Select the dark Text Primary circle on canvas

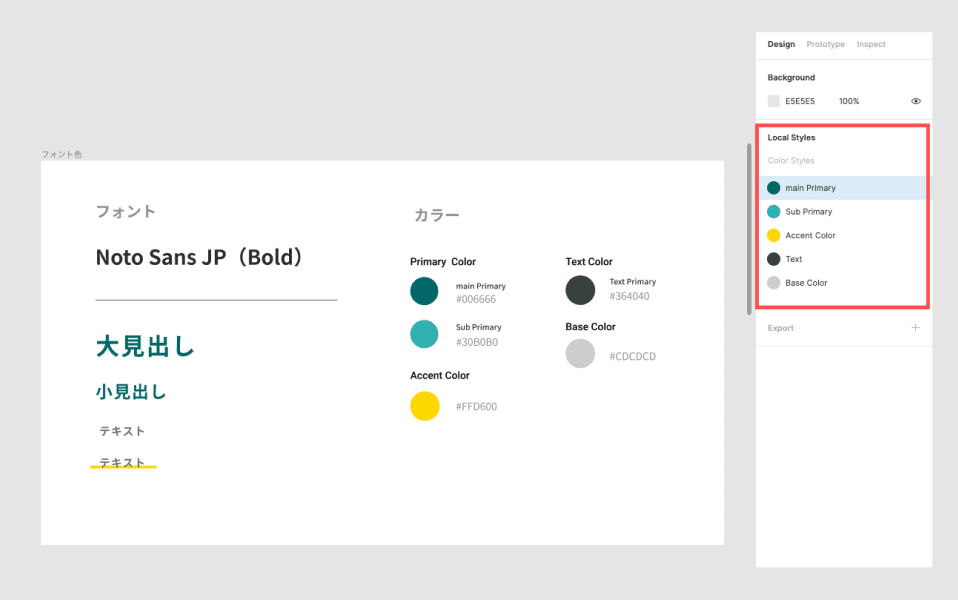[580, 290]
